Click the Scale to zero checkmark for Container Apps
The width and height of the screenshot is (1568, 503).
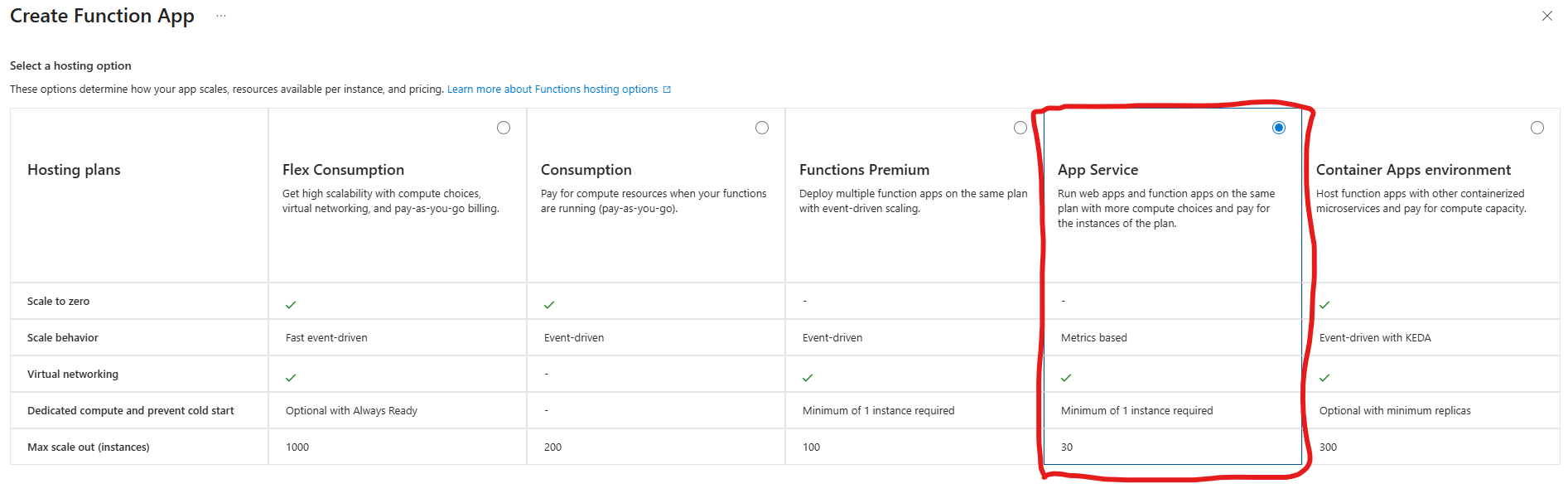(x=1324, y=305)
